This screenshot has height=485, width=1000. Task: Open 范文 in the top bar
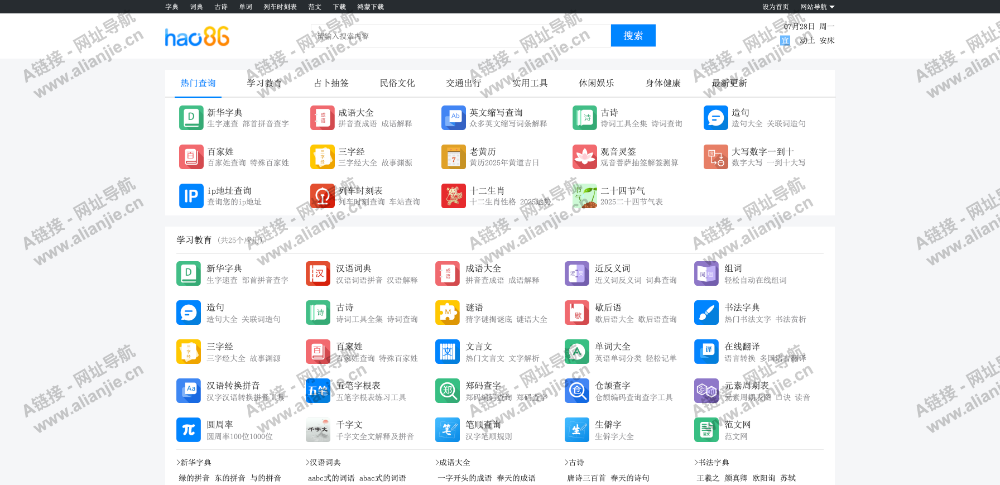click(315, 7)
